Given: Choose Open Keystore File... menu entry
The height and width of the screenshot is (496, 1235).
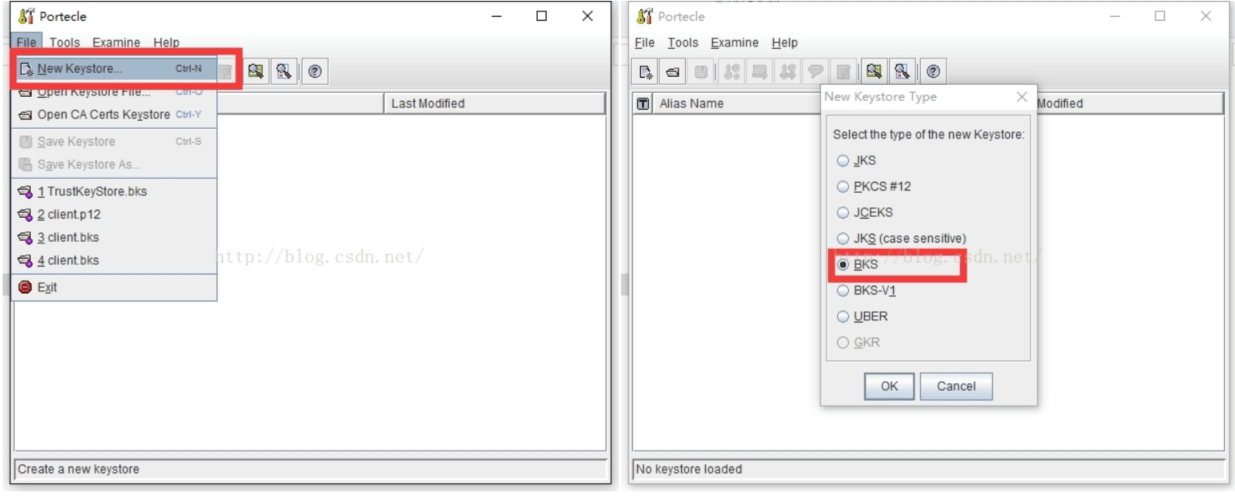Looking at the screenshot, I should [114, 92].
